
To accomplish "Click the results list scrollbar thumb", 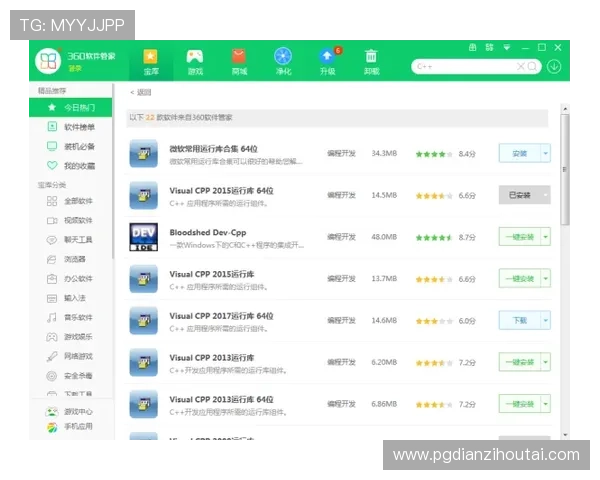I will 565,169.
